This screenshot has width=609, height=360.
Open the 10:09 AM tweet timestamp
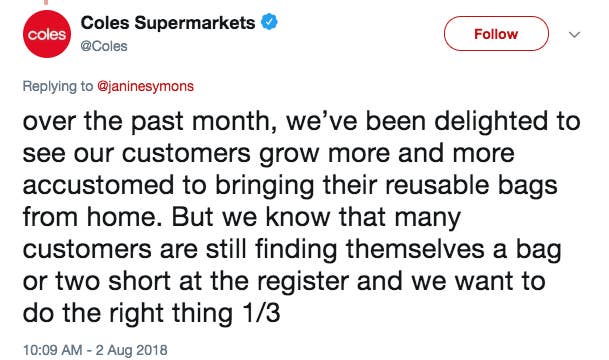pyautogui.click(x=52, y=350)
